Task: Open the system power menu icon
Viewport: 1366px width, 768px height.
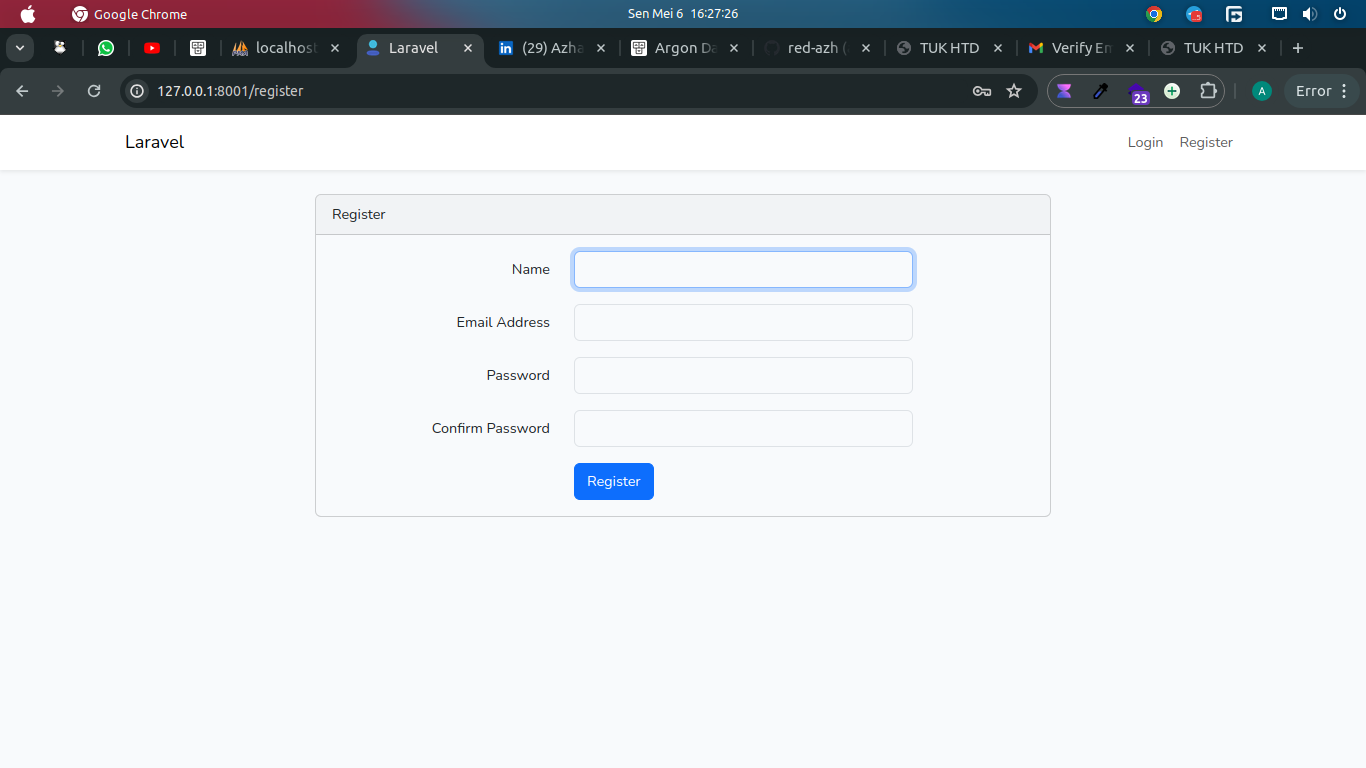Action: pos(1340,14)
